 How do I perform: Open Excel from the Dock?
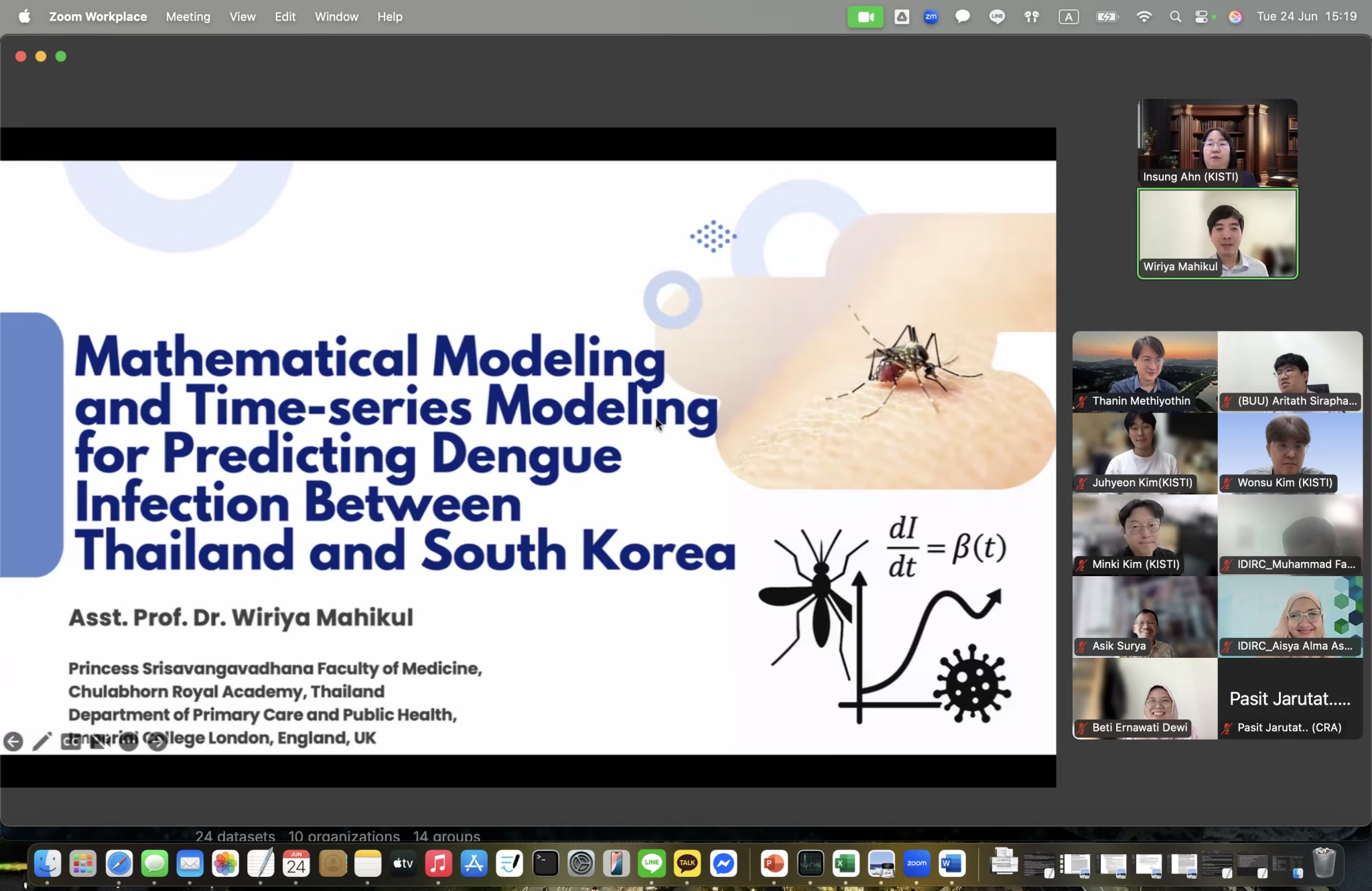[845, 864]
